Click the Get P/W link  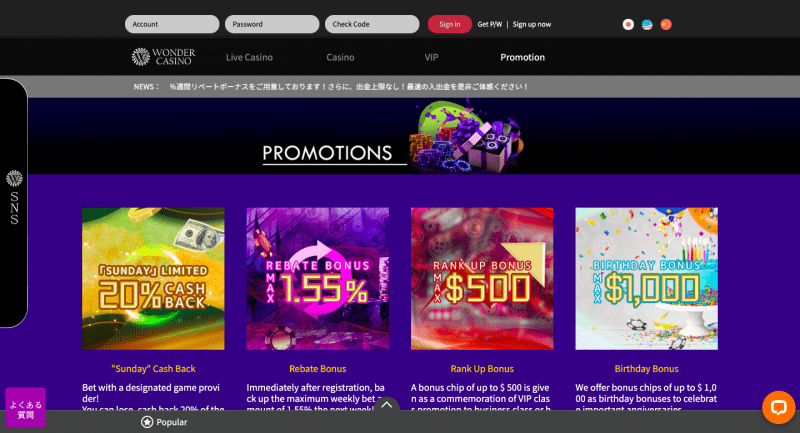click(x=490, y=24)
